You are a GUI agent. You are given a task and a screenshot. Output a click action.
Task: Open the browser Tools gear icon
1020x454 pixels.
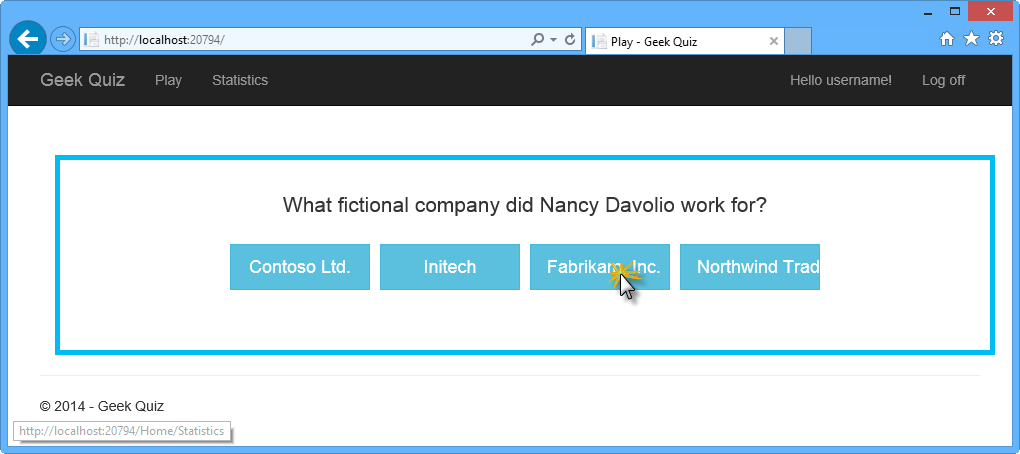pos(996,40)
